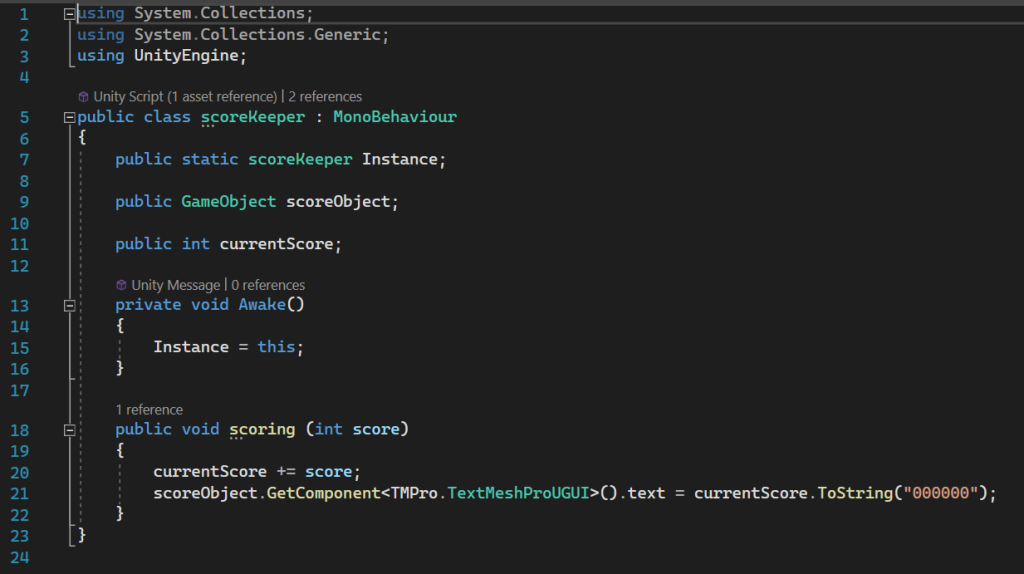Screen dimensions: 1024x574
Task: Collapse the using directives block at line 1
Action: [x=69, y=15]
